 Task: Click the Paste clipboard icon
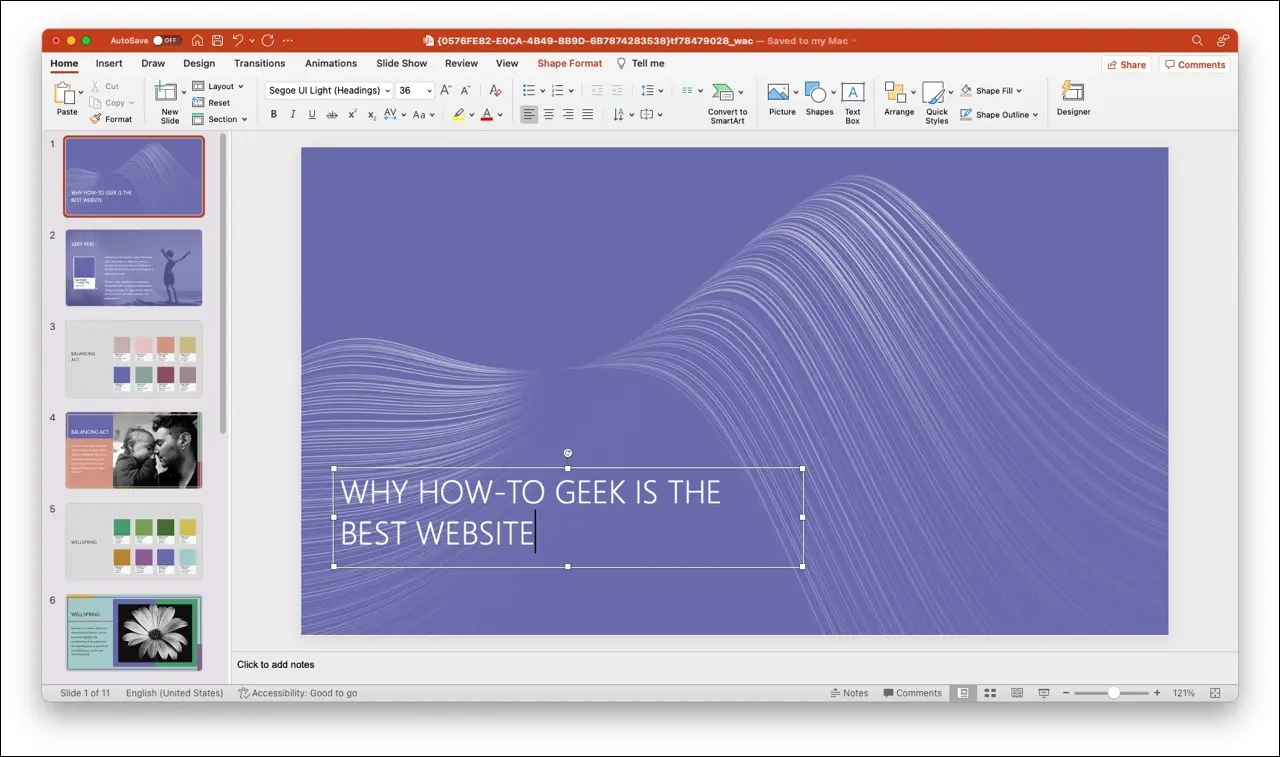66,94
